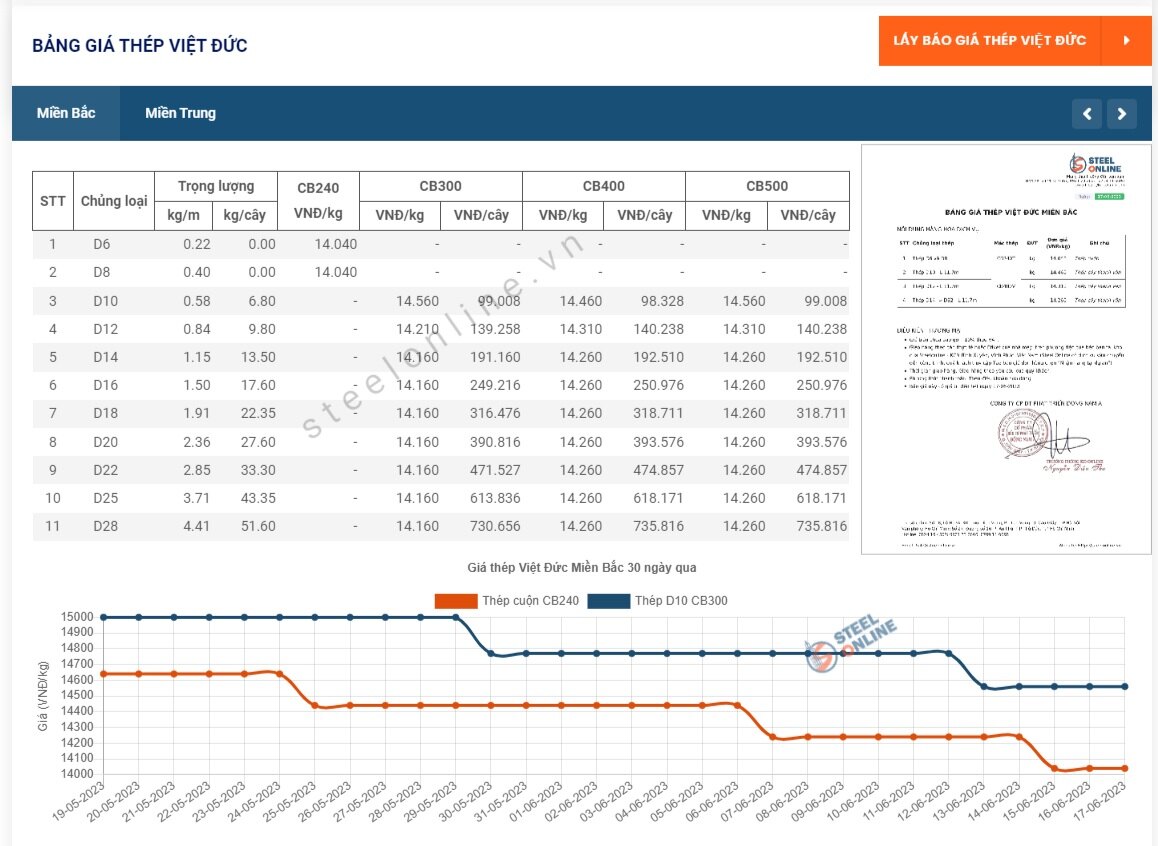Select the D18 cell in row 7

point(106,413)
